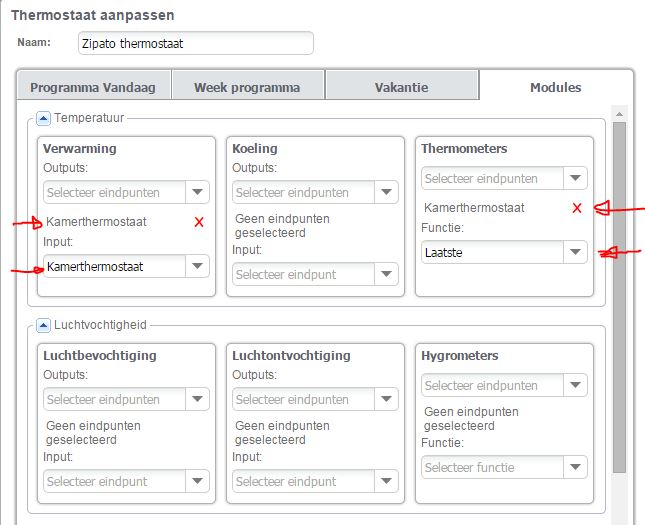Viewport: 645px width, 525px height.
Task: Open the Vakantie tab
Action: pos(401,87)
